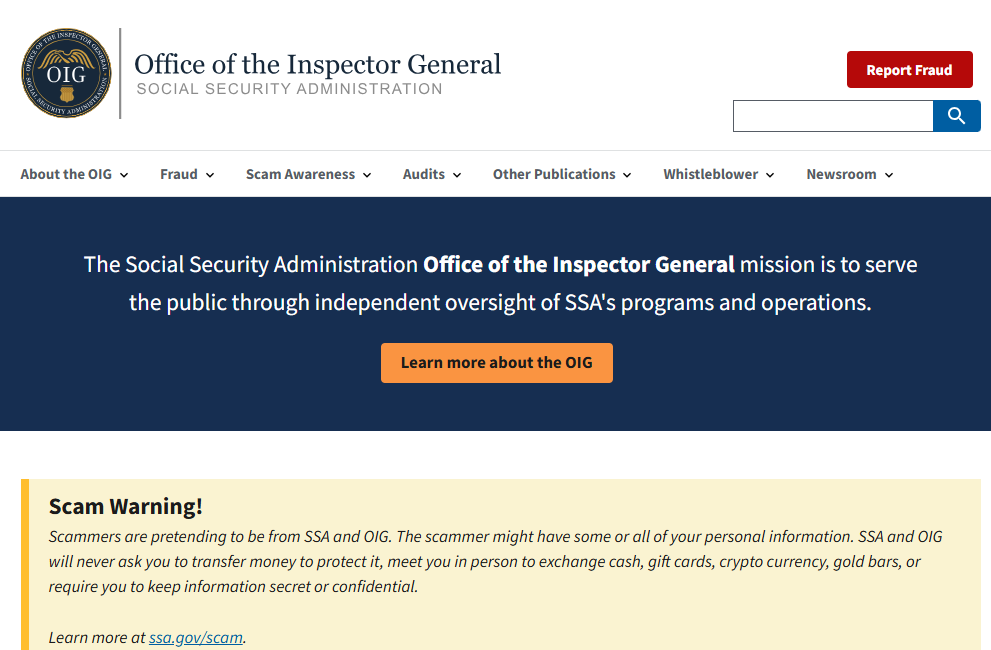Screen dimensions: 991x650
Task: Open the Whistleblower menu
Action: click(x=711, y=174)
